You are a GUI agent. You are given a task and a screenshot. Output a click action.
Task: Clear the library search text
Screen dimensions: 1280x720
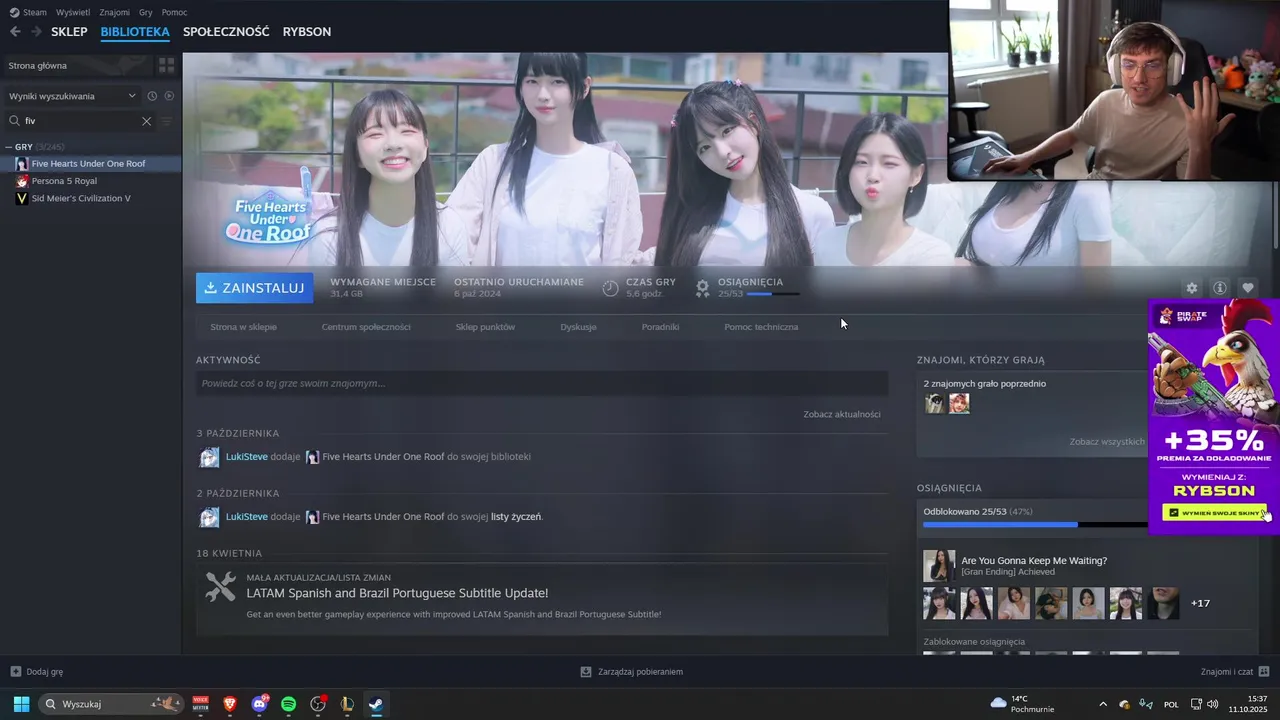(146, 121)
